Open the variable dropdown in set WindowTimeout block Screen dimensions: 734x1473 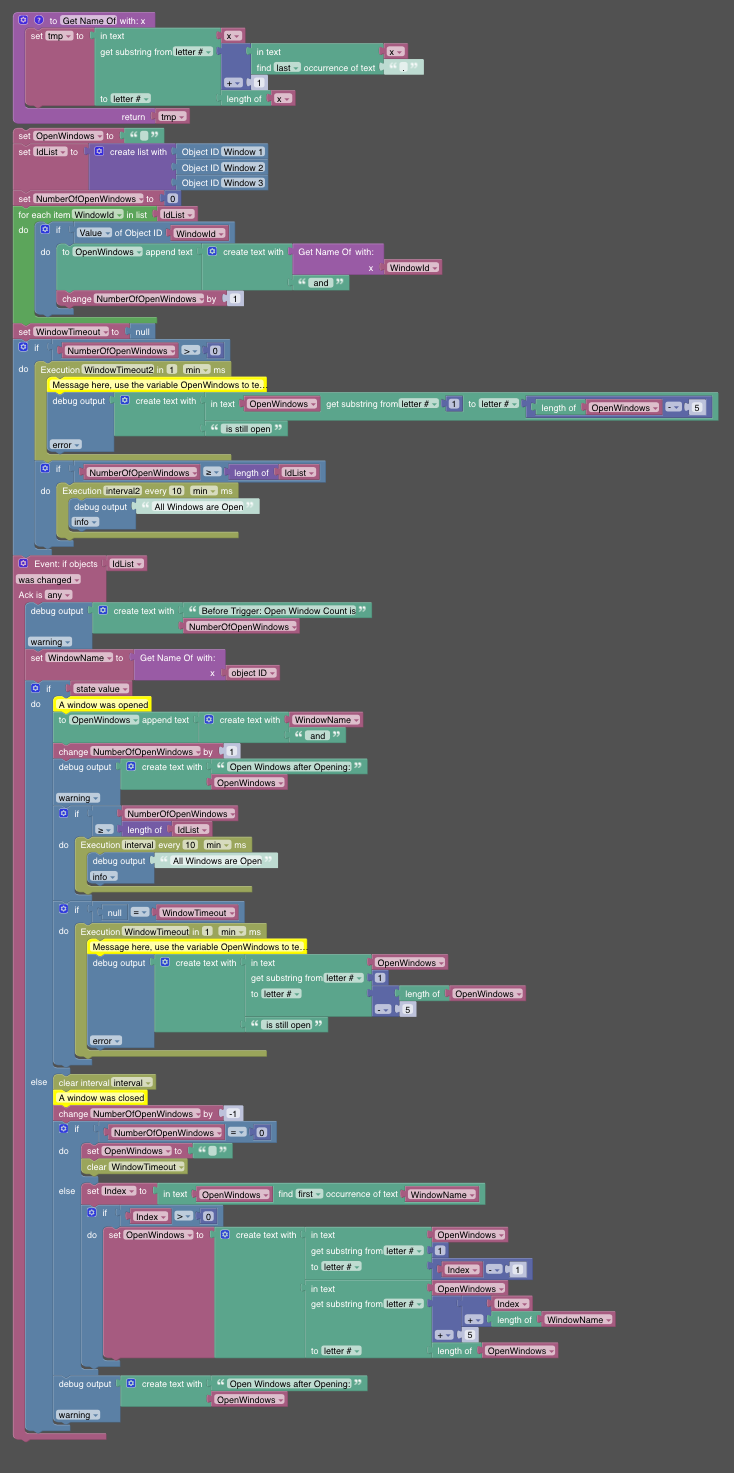click(x=69, y=331)
